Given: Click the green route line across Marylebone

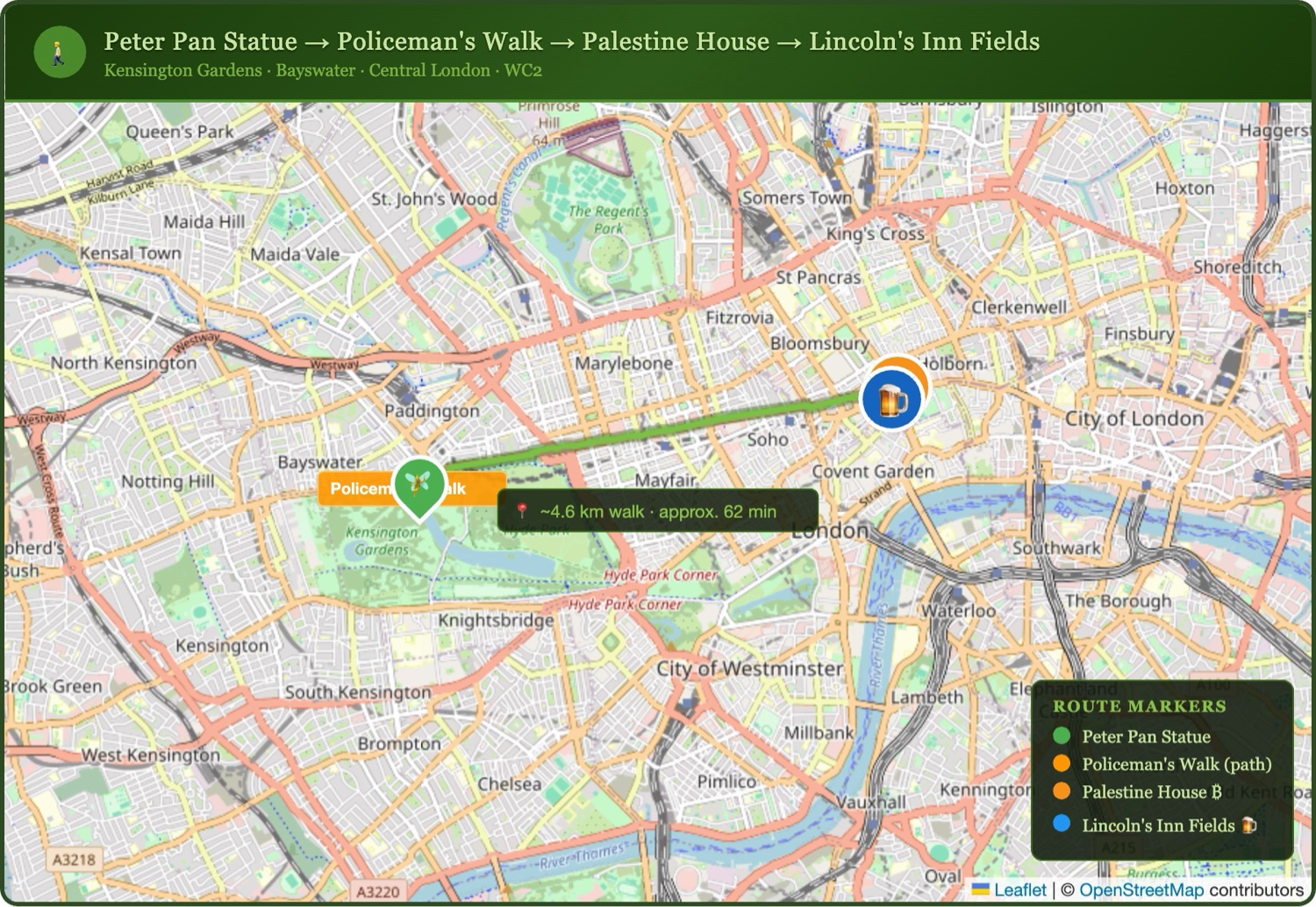Looking at the screenshot, I should click(654, 431).
